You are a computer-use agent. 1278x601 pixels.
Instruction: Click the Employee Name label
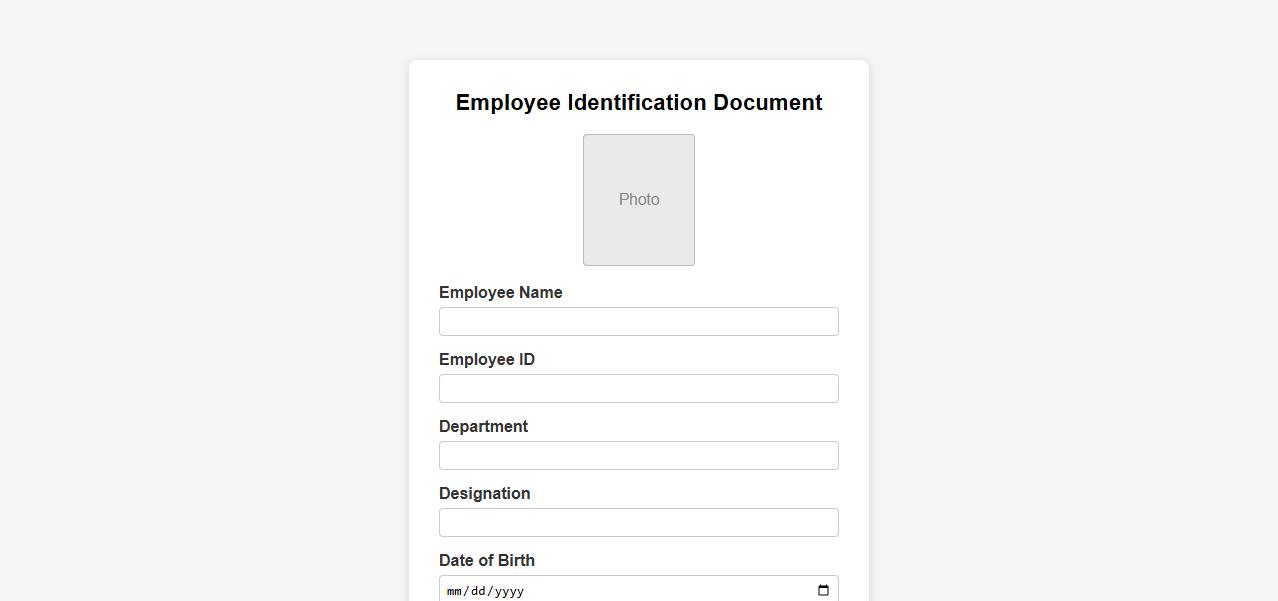[x=500, y=293]
